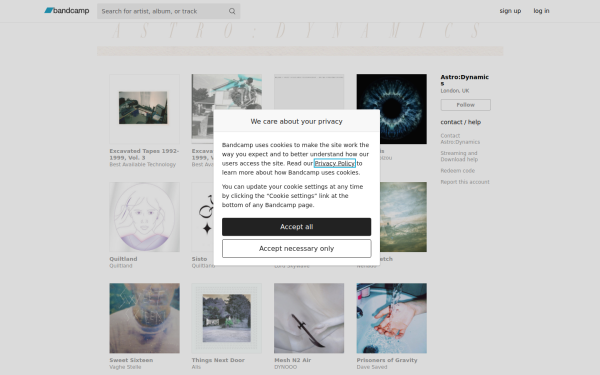
Task: Click the Sweet Sixteen title text
Action: [131, 360]
